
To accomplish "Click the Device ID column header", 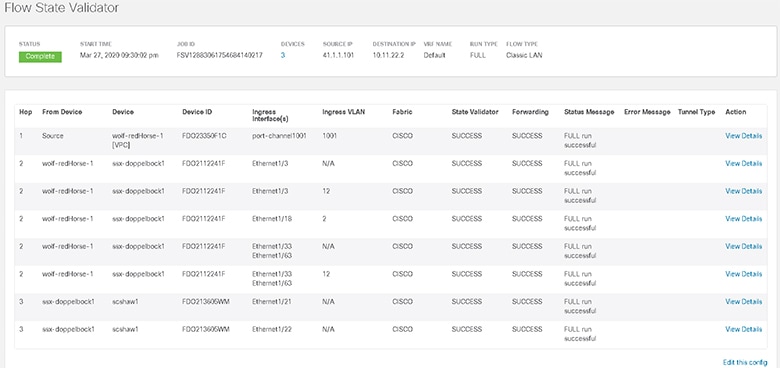I will (197, 112).
